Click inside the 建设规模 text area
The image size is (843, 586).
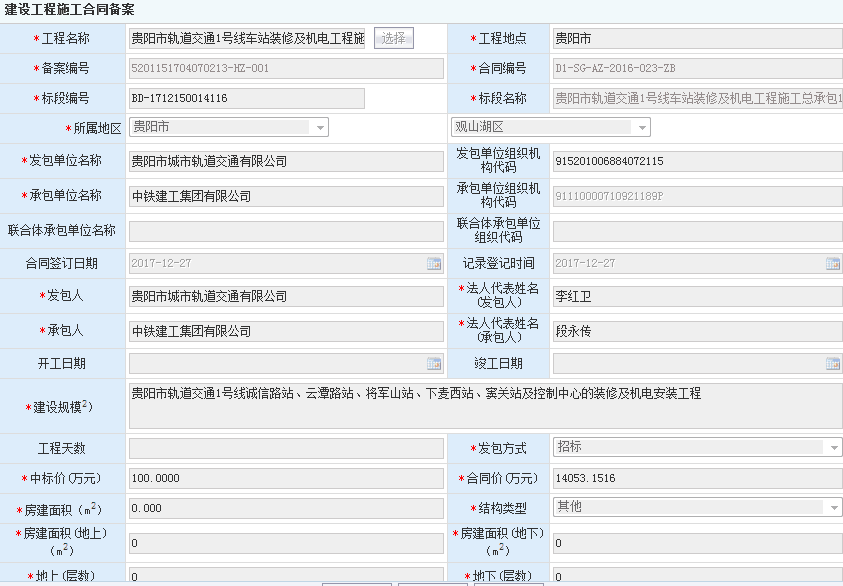point(485,406)
